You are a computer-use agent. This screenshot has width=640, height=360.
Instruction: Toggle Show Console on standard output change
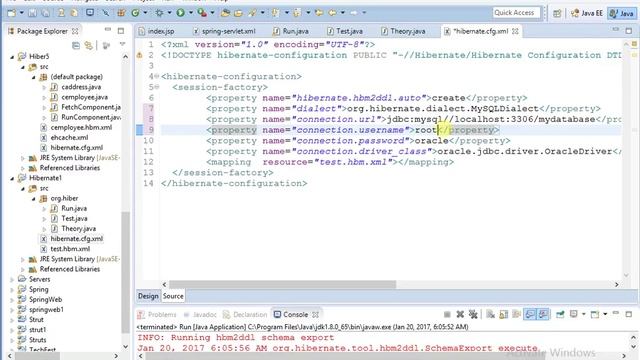pyautogui.click(x=530, y=314)
